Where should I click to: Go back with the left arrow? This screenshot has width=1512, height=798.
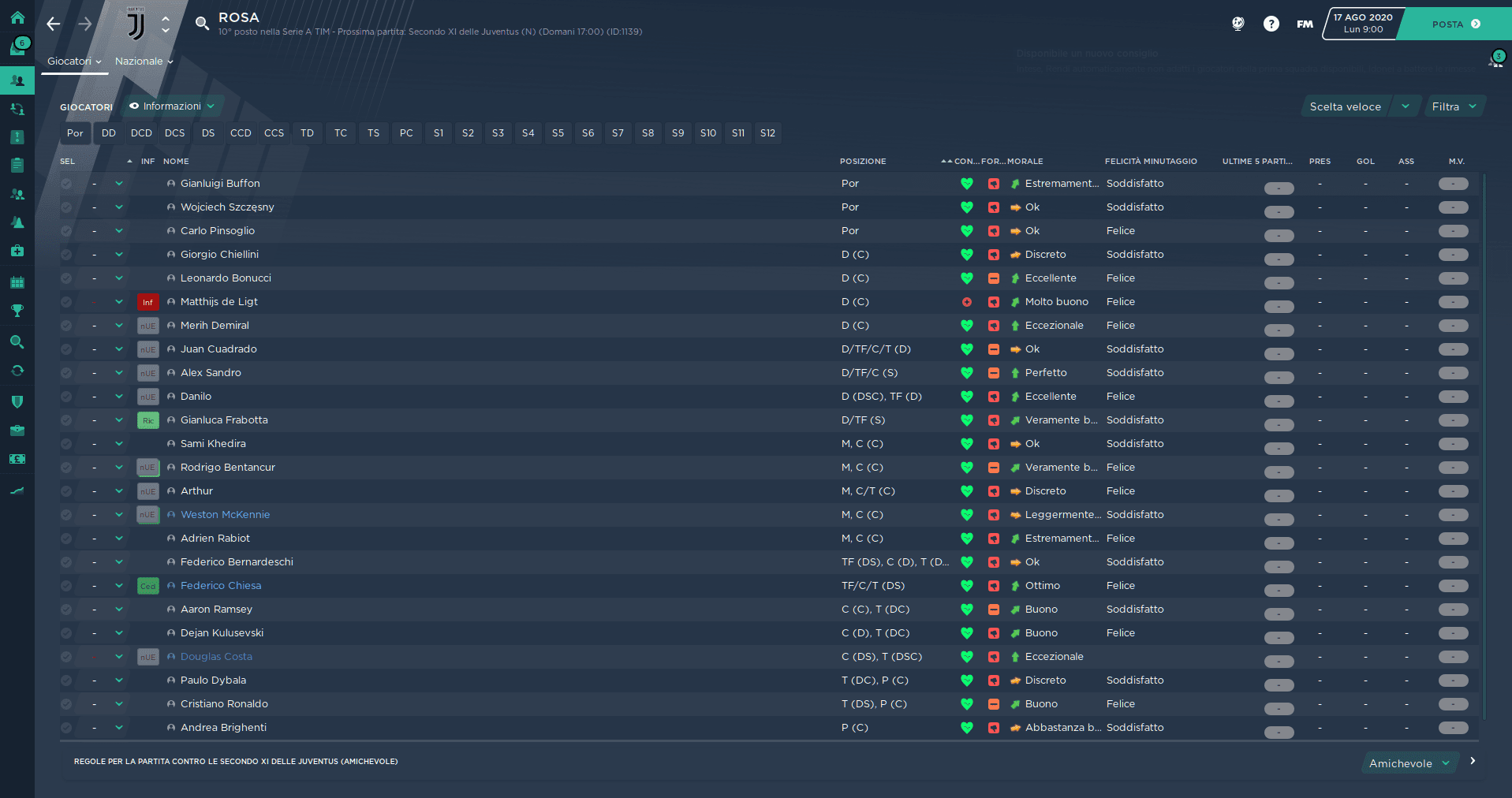click(54, 24)
